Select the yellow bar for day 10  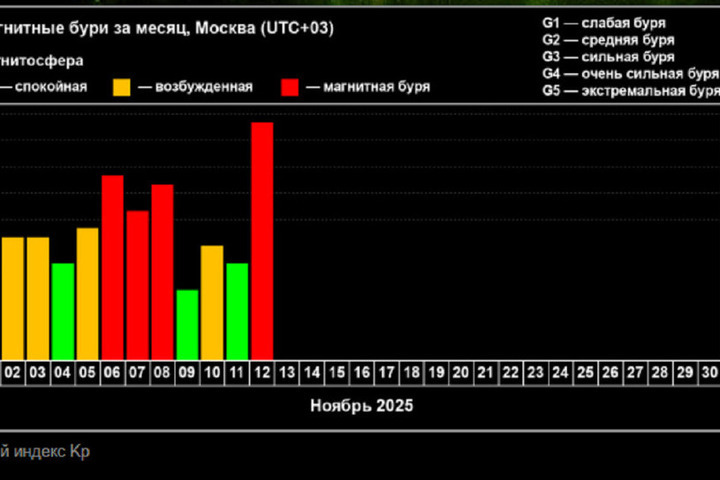pos(212,302)
